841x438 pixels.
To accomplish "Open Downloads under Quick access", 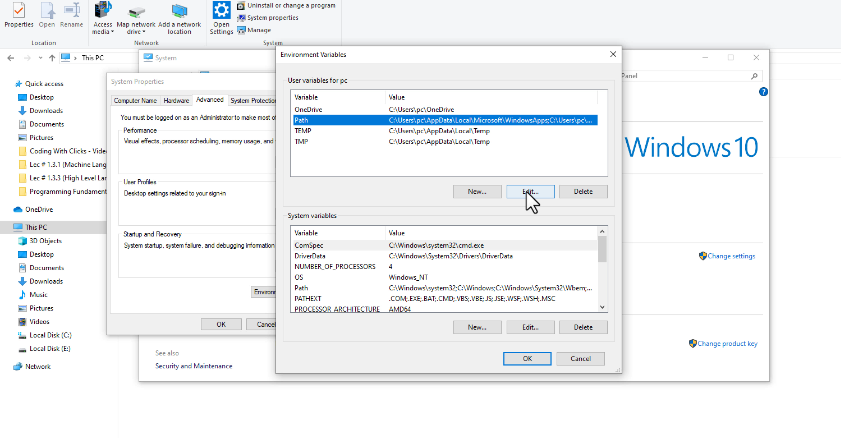I will coord(40,110).
